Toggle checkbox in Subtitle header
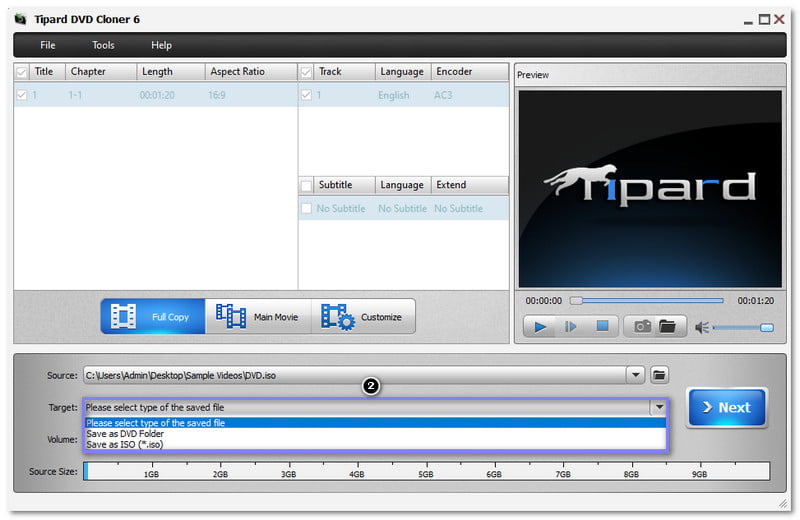 click(x=306, y=185)
